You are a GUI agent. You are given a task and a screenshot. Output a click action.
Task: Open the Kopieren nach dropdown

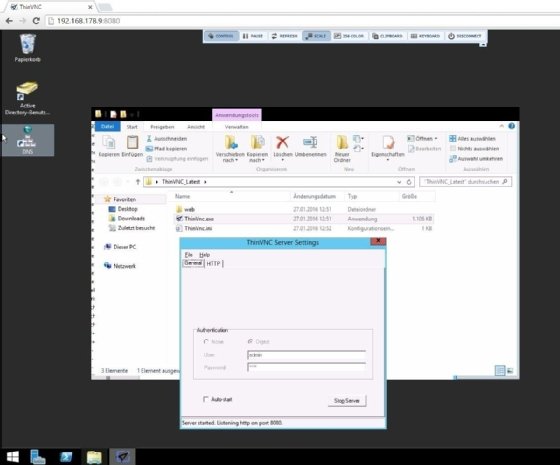257,149
